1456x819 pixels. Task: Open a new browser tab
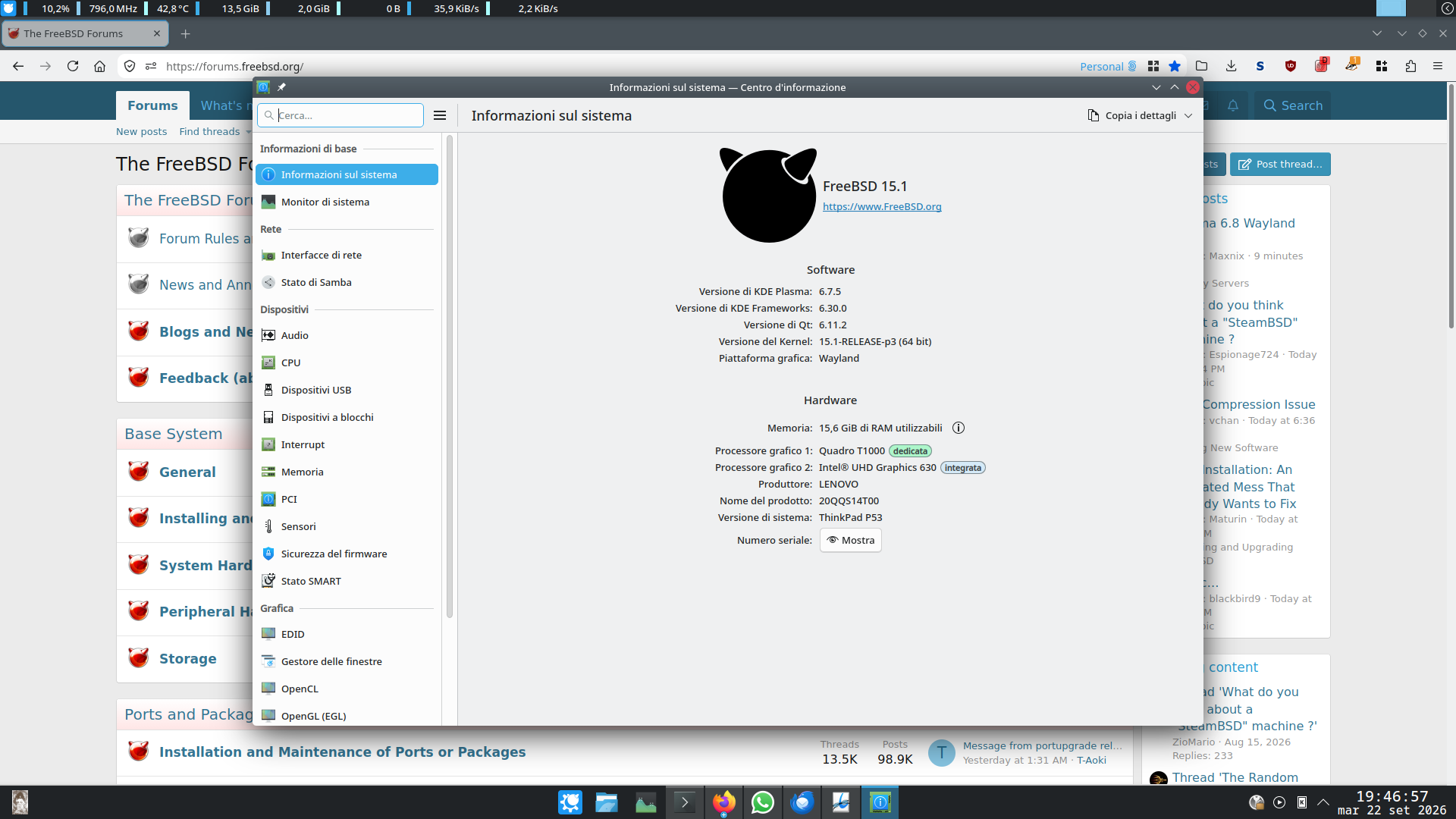pyautogui.click(x=186, y=33)
